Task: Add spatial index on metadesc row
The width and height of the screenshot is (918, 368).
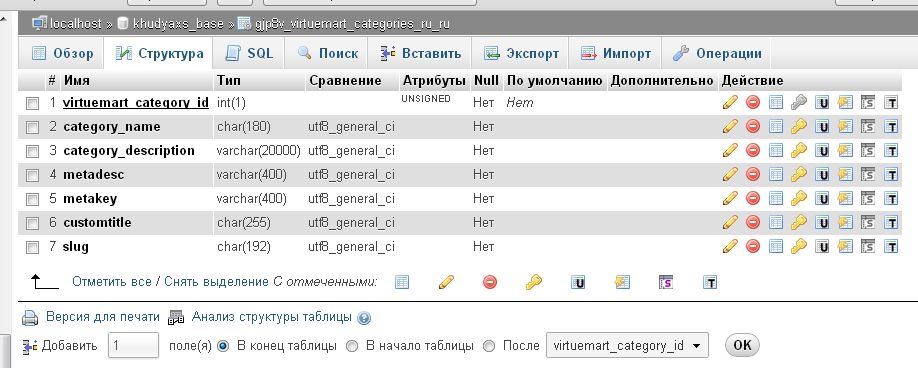Action: point(868,174)
